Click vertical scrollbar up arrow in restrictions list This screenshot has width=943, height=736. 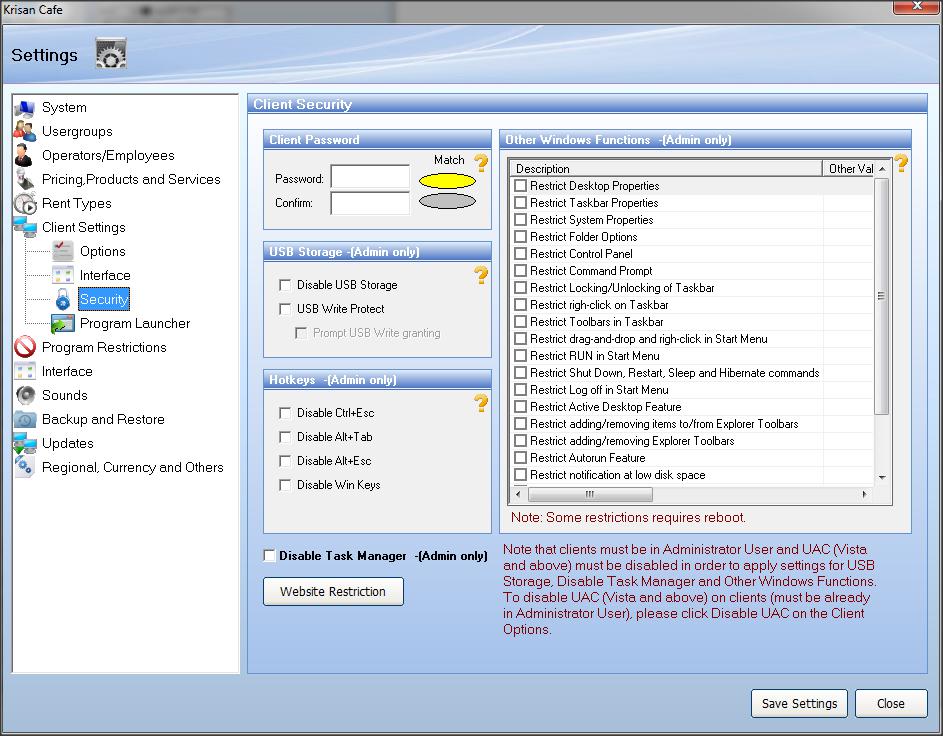click(x=882, y=169)
